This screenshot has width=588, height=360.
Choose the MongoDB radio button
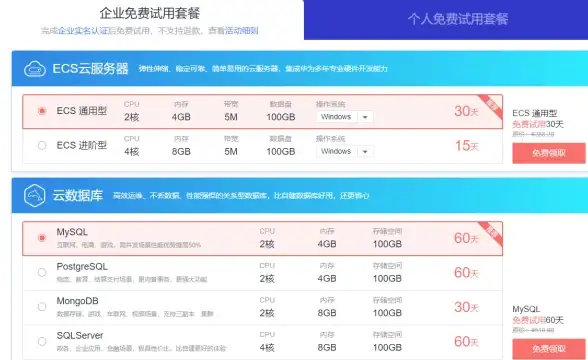[x=42, y=307]
